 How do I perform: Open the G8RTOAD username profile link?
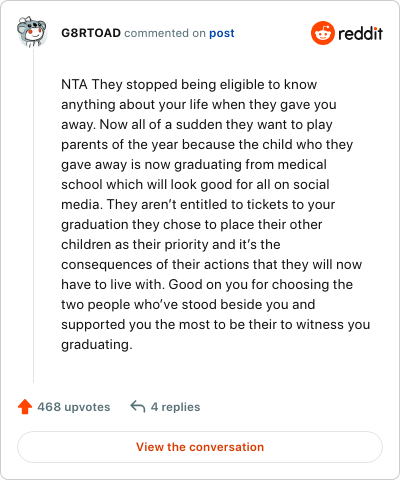coord(91,33)
